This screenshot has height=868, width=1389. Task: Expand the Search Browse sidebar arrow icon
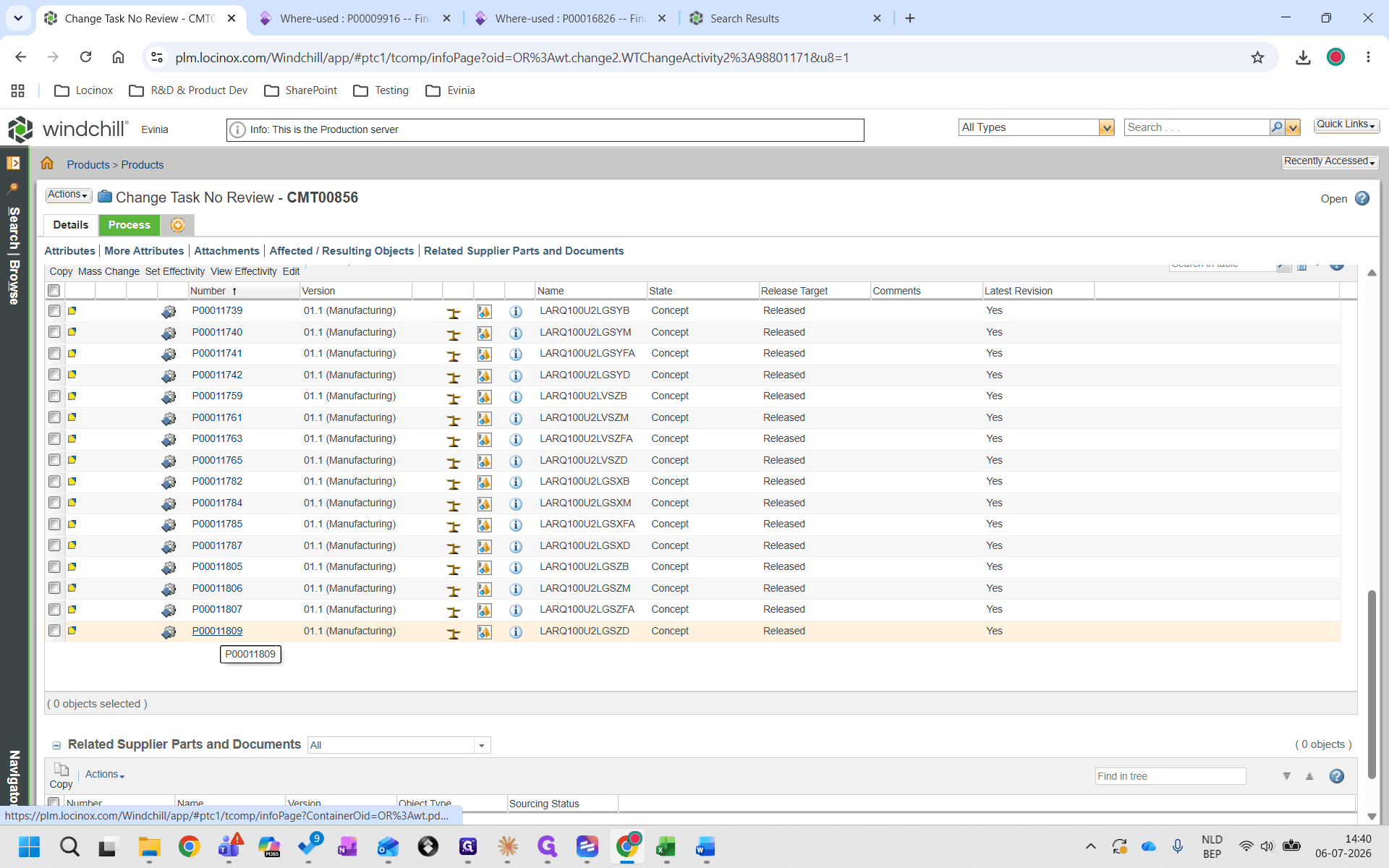pos(13,163)
